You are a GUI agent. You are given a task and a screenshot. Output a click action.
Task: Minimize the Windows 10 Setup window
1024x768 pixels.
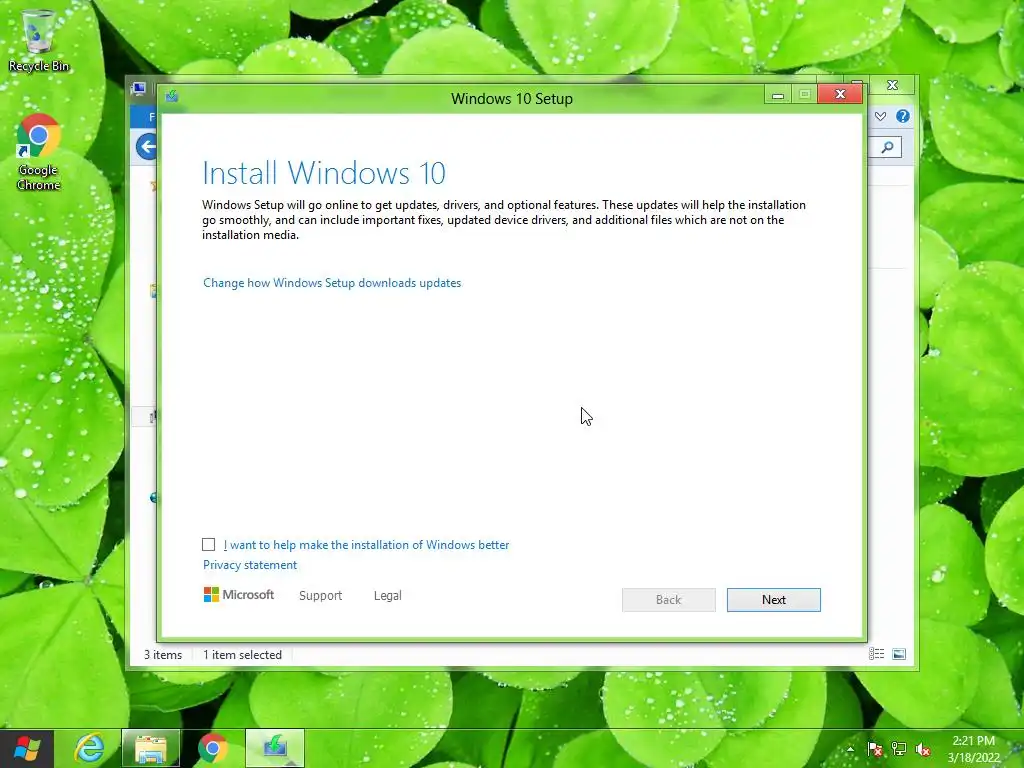[x=778, y=95]
